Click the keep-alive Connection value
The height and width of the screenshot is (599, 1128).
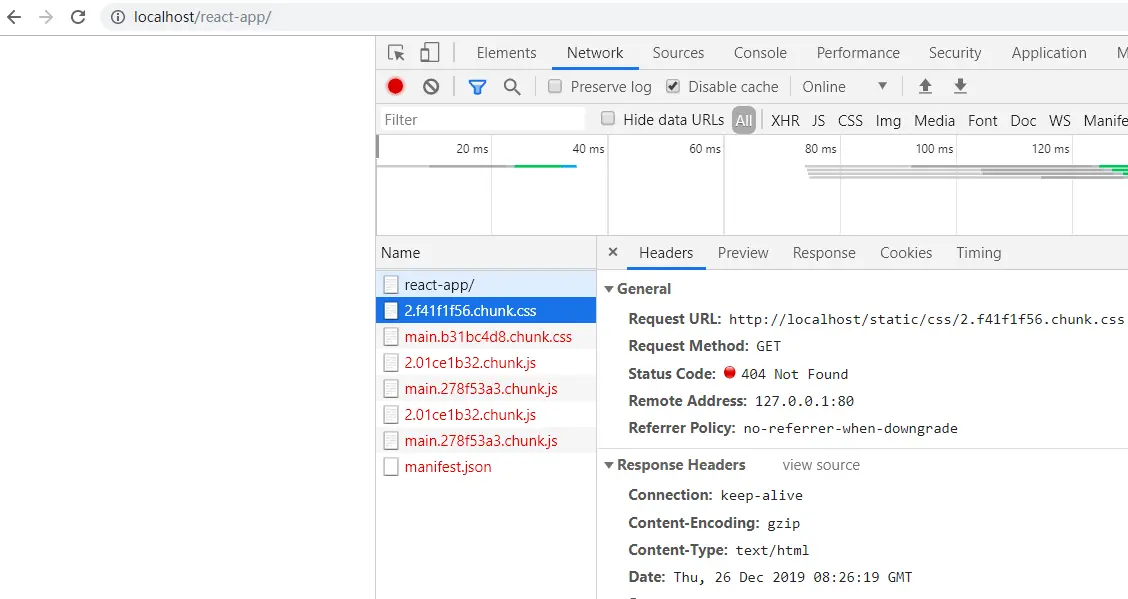(761, 495)
